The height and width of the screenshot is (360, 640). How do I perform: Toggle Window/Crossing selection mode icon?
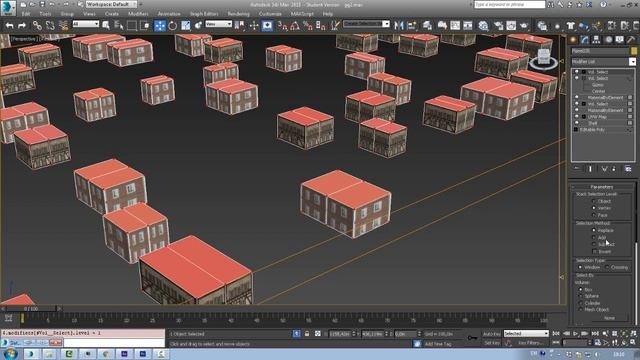(x=145, y=26)
